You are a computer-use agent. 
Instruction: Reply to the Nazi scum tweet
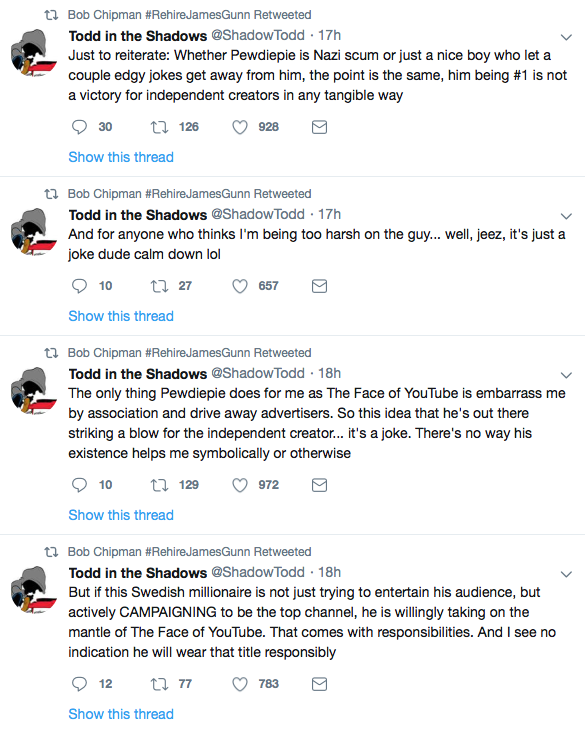coord(79,127)
